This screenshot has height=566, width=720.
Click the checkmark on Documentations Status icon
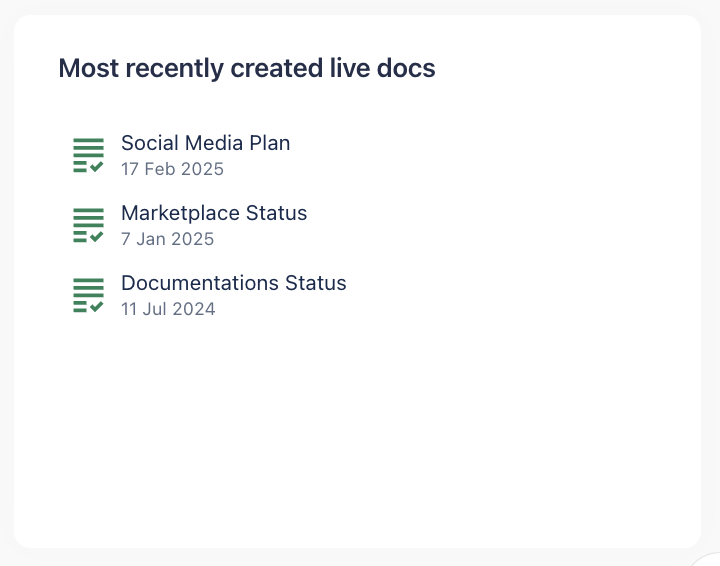coord(97,307)
